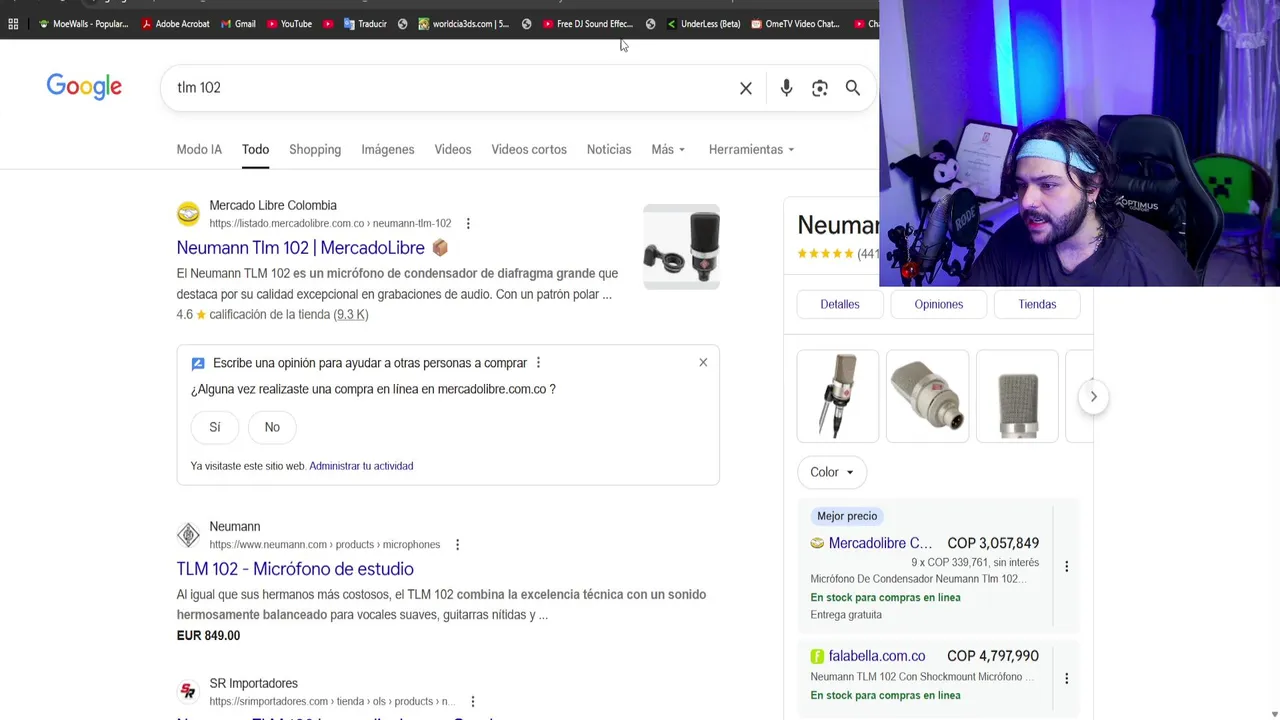Click the SR Importadores favicon
Viewport: 1280px width, 720px height.
[x=188, y=692]
